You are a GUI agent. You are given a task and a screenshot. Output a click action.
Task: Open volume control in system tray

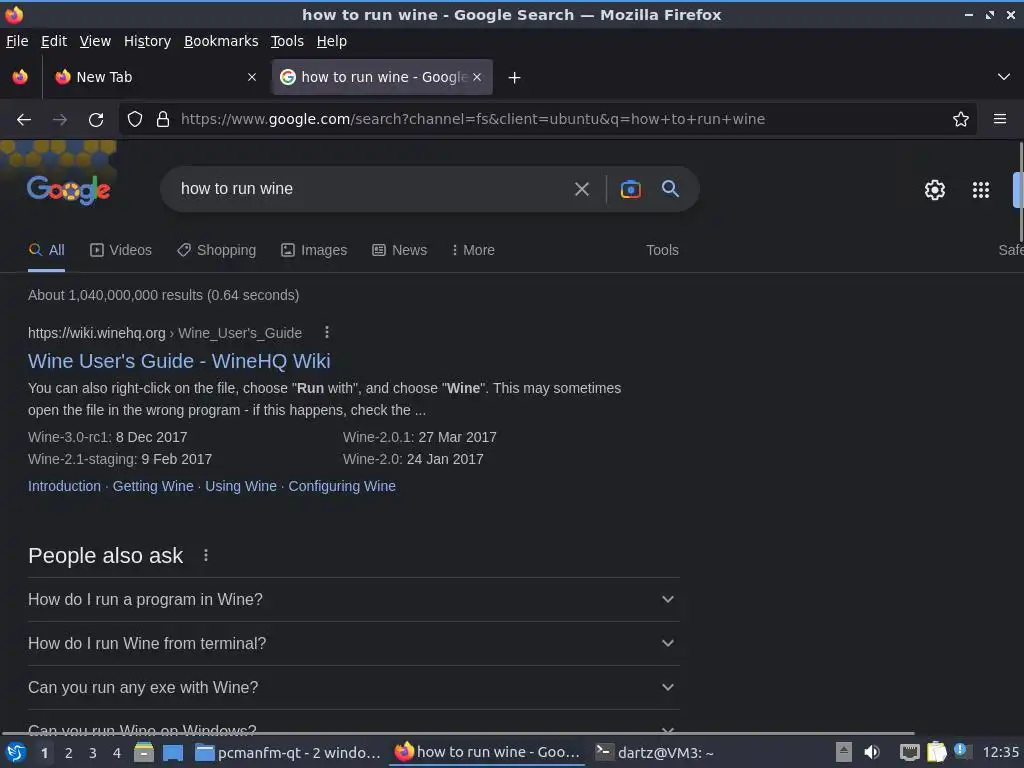pyautogui.click(x=872, y=753)
